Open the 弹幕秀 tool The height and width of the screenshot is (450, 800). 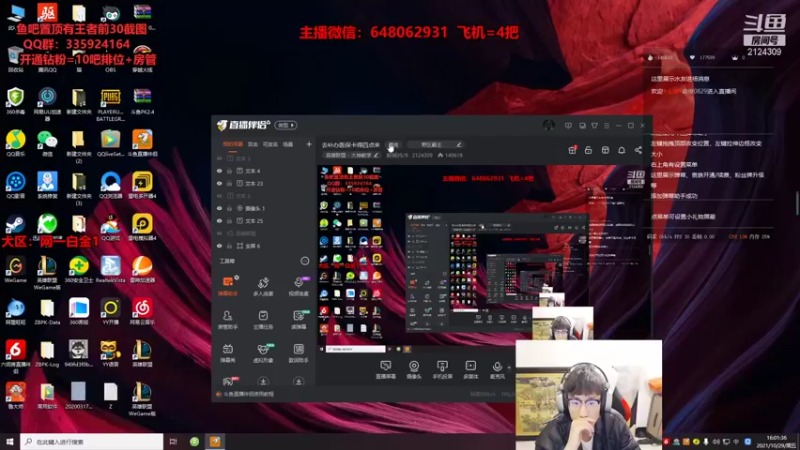228,353
